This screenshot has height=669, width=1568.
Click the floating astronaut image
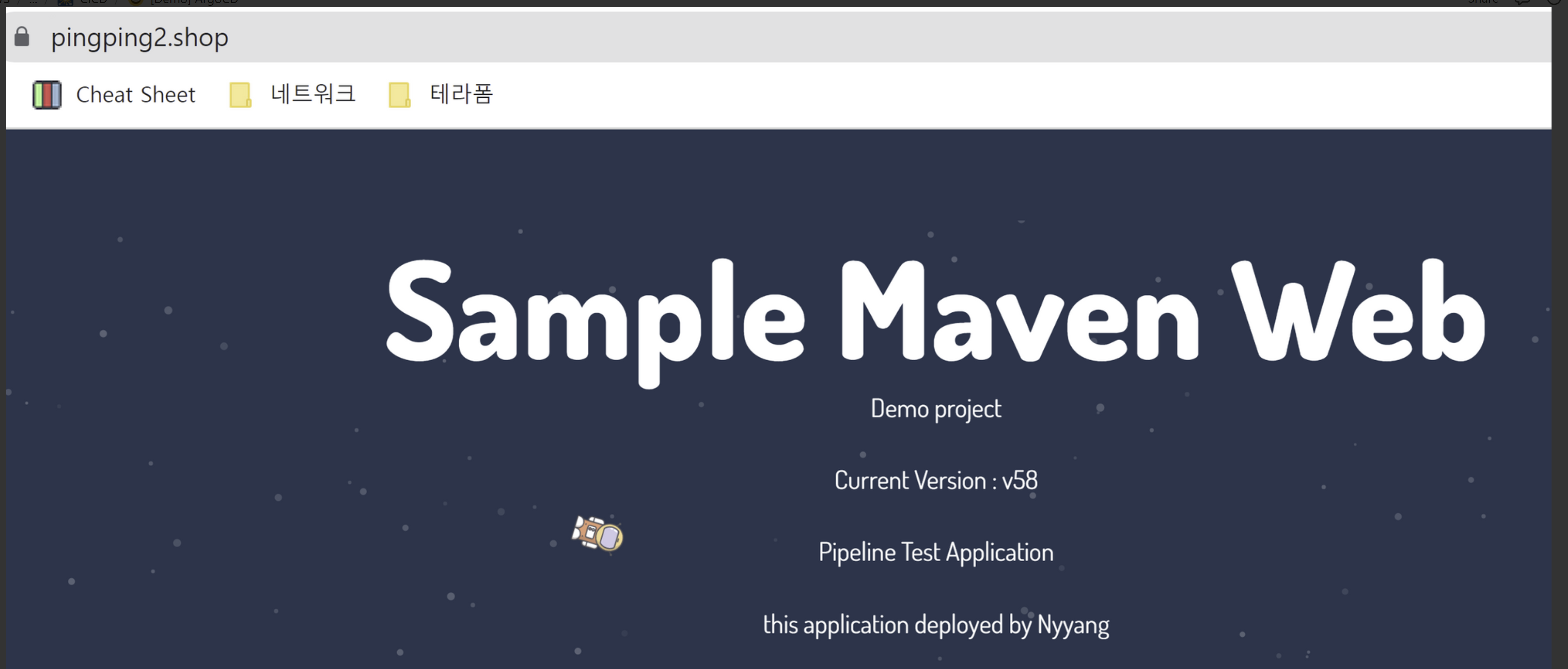coord(597,533)
